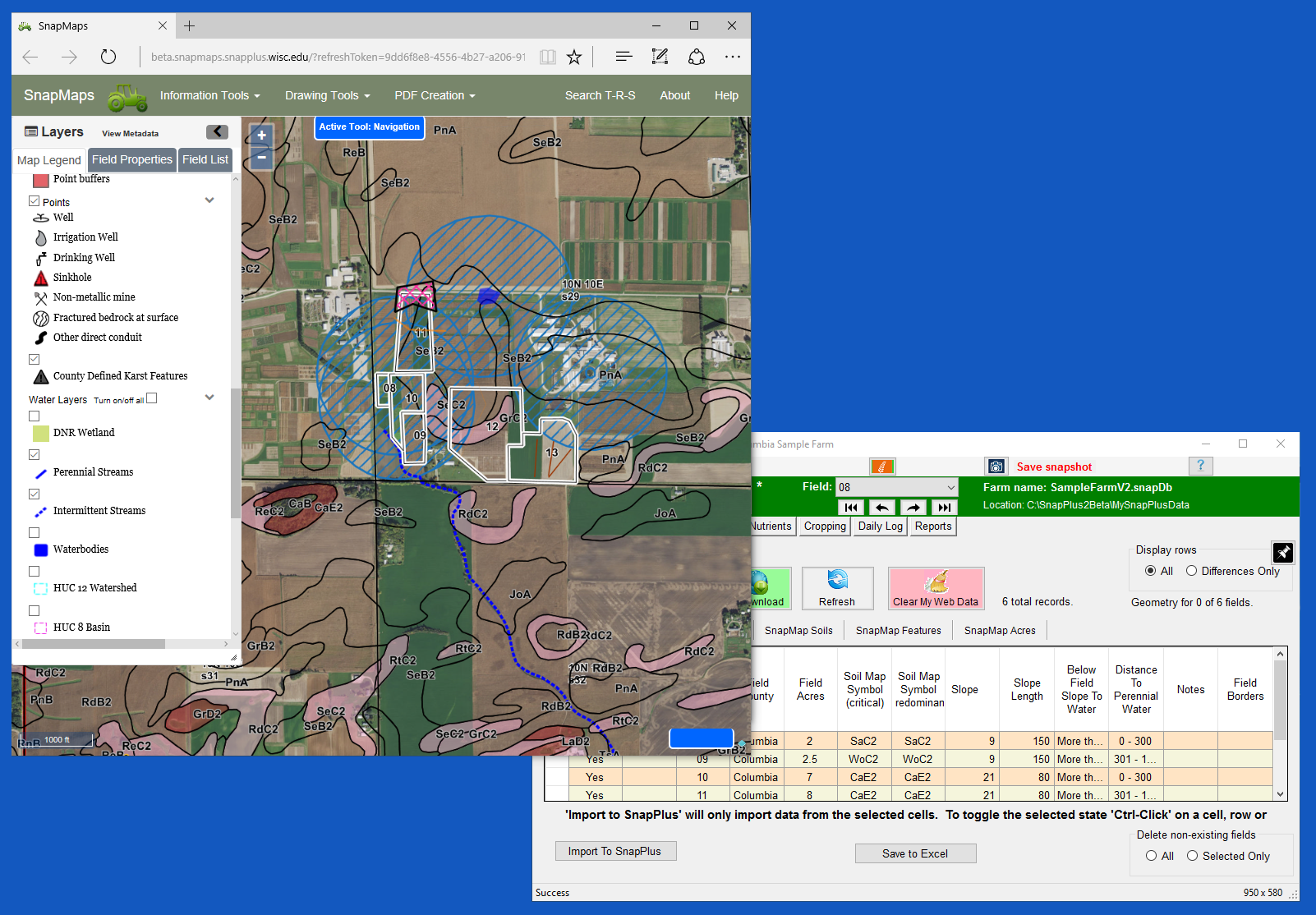Open the SnapMap Soils tab
1316x915 pixels.
[798, 631]
